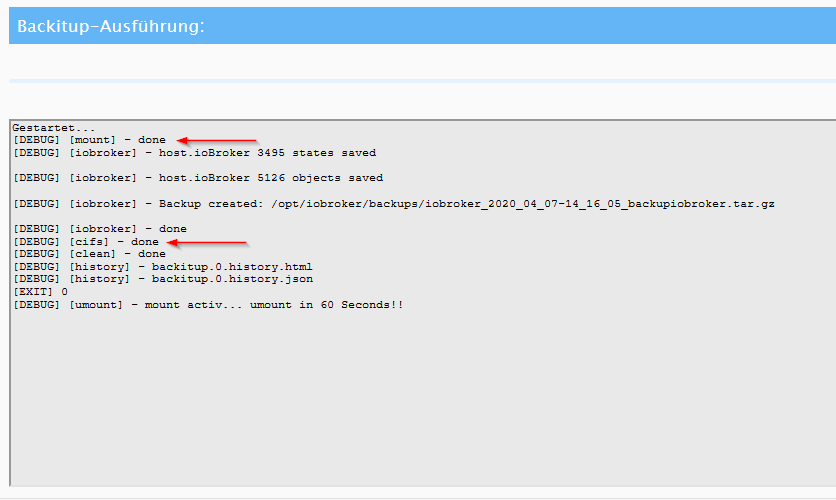
Task: Select the 3495 states saved line
Action: (195, 153)
